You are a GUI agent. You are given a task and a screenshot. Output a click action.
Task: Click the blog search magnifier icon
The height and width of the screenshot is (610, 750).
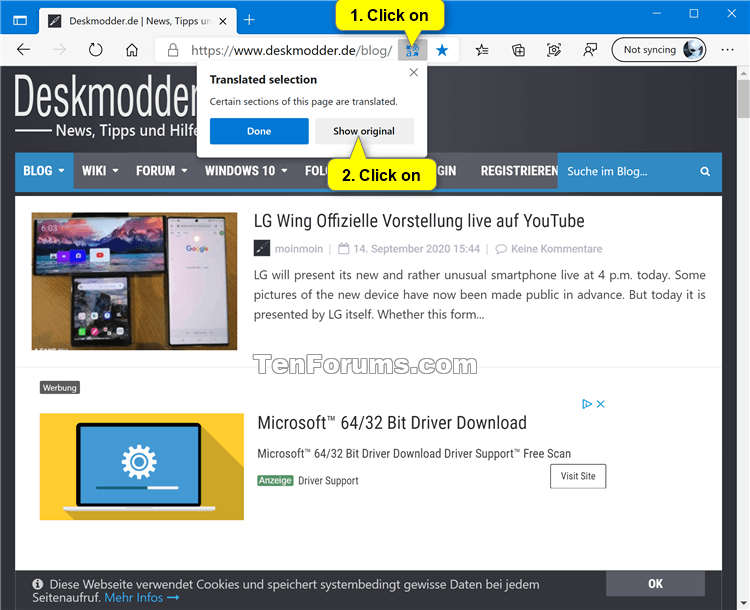tap(705, 171)
